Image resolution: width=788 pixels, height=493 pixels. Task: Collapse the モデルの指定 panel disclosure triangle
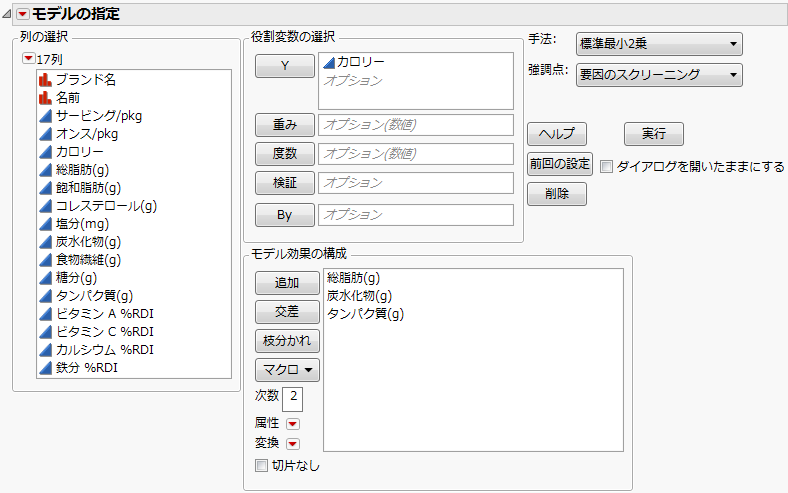8,13
